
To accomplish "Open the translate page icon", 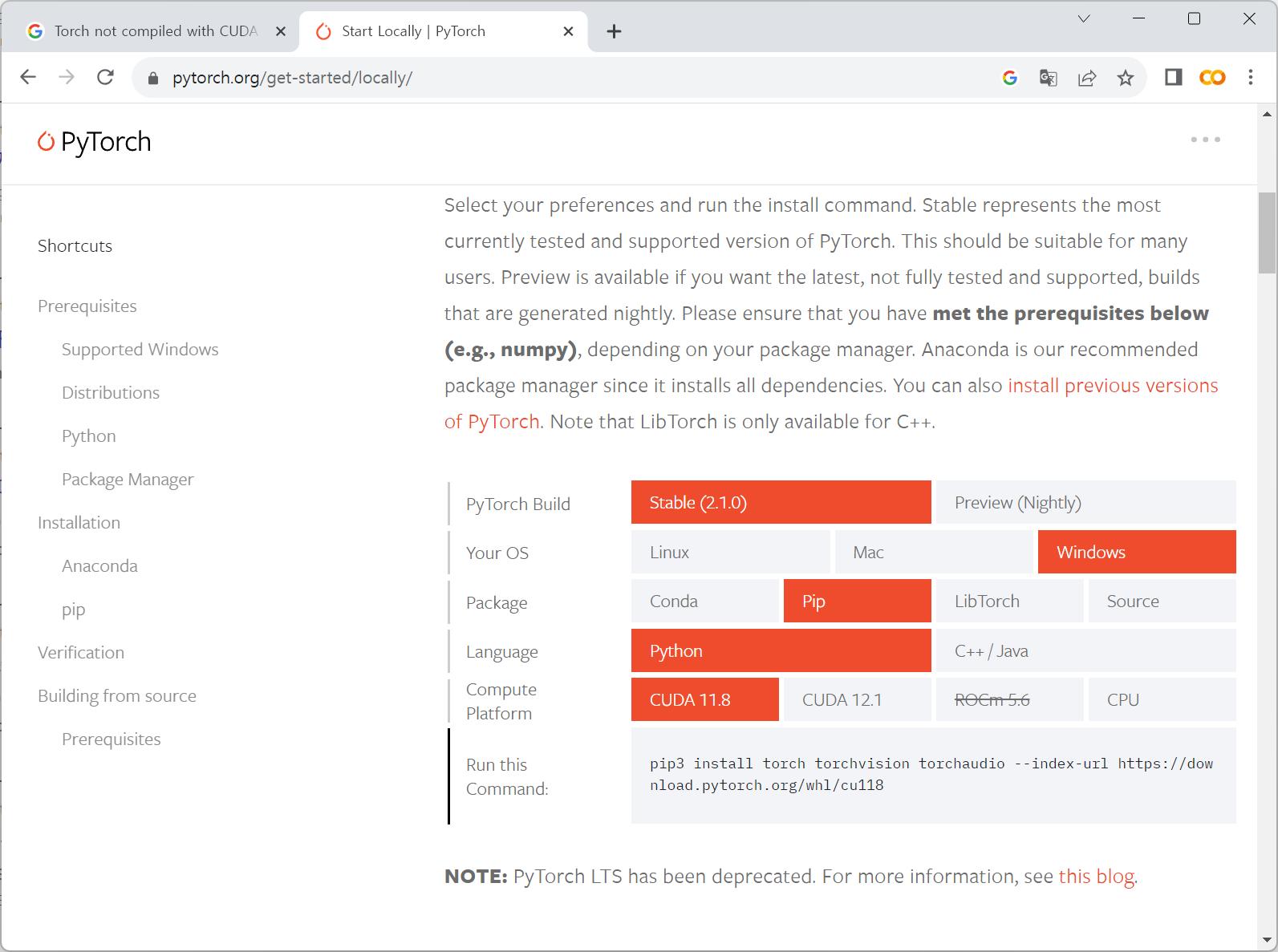I will pyautogui.click(x=1048, y=78).
